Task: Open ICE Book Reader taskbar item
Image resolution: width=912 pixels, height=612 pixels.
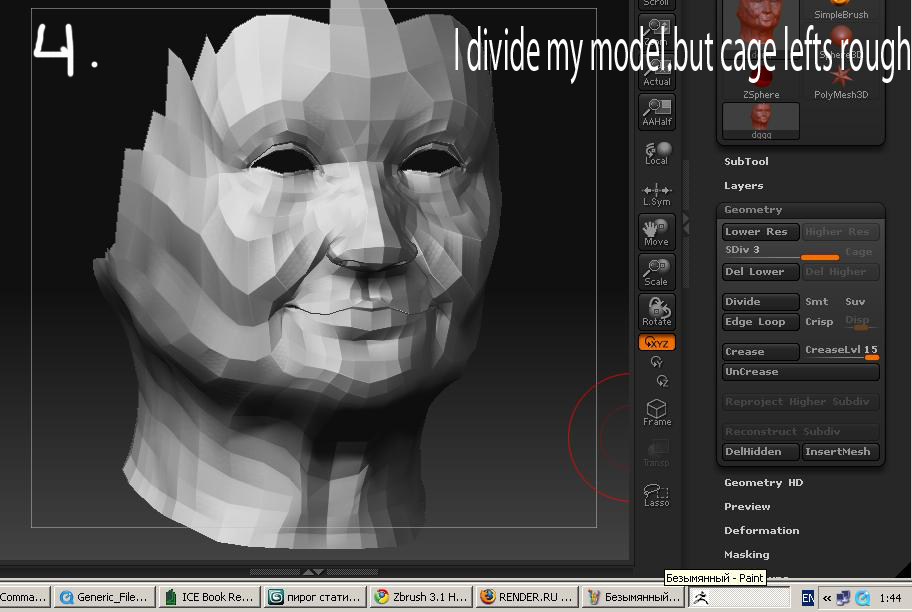Action: tap(210, 597)
